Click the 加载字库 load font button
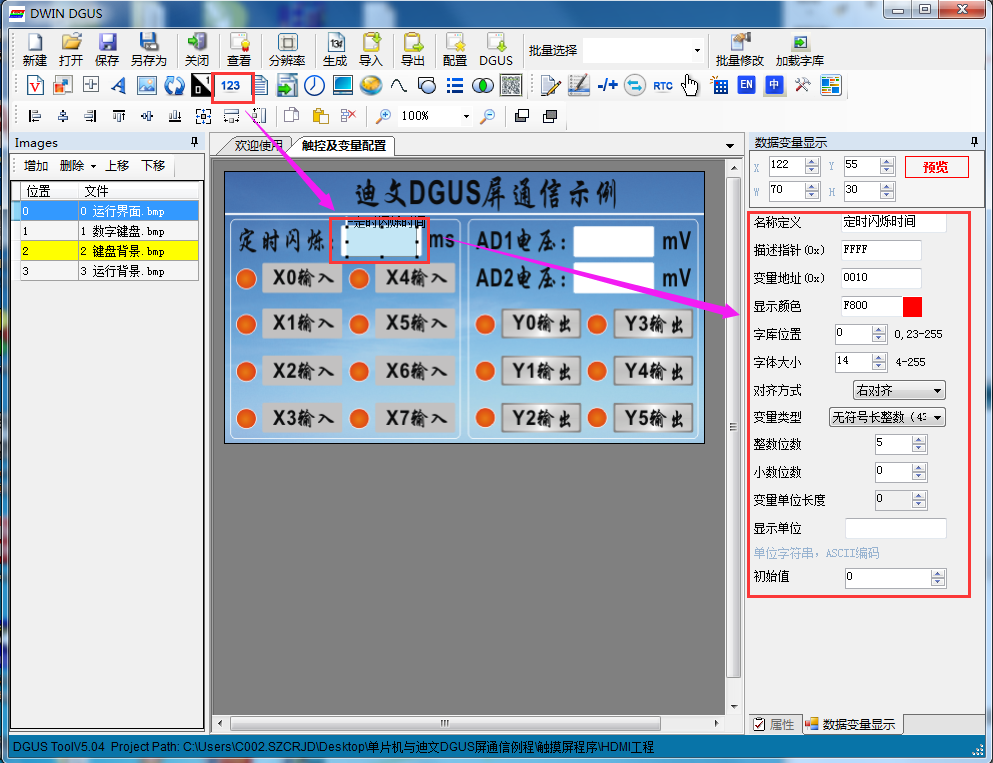The height and width of the screenshot is (763, 993). click(800, 50)
